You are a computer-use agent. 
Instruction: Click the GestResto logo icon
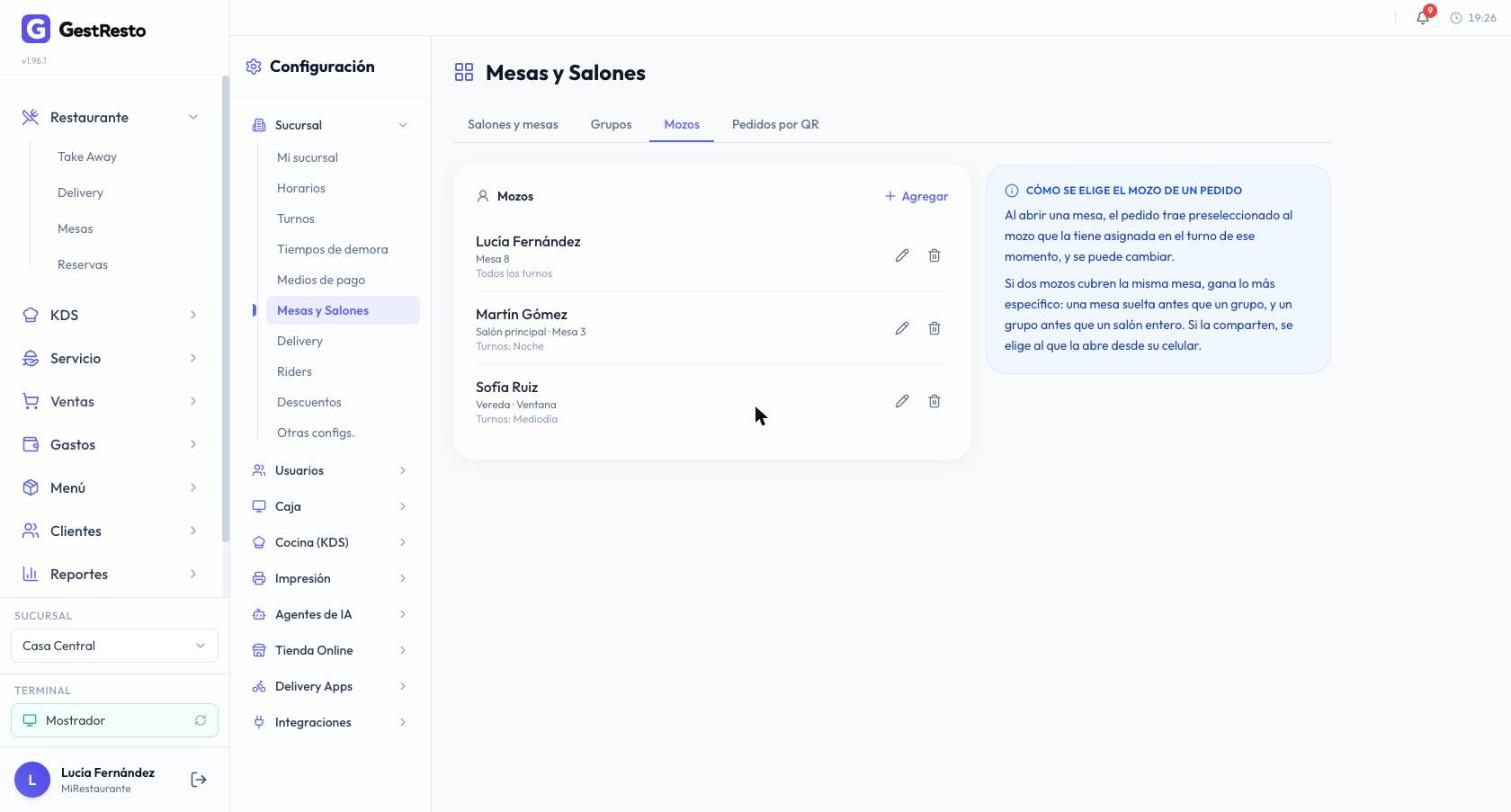pyautogui.click(x=35, y=29)
